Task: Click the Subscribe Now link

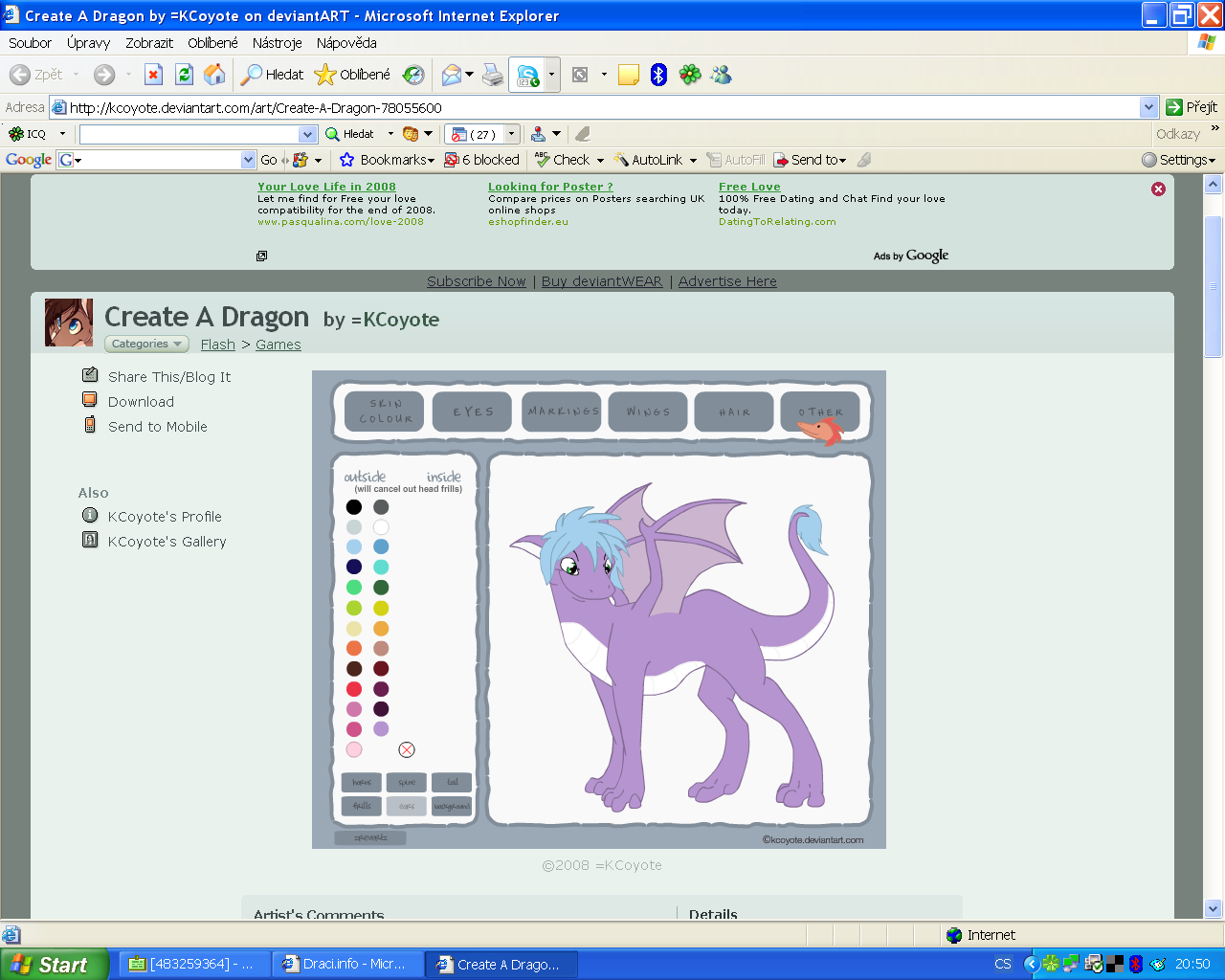Action: (x=477, y=281)
